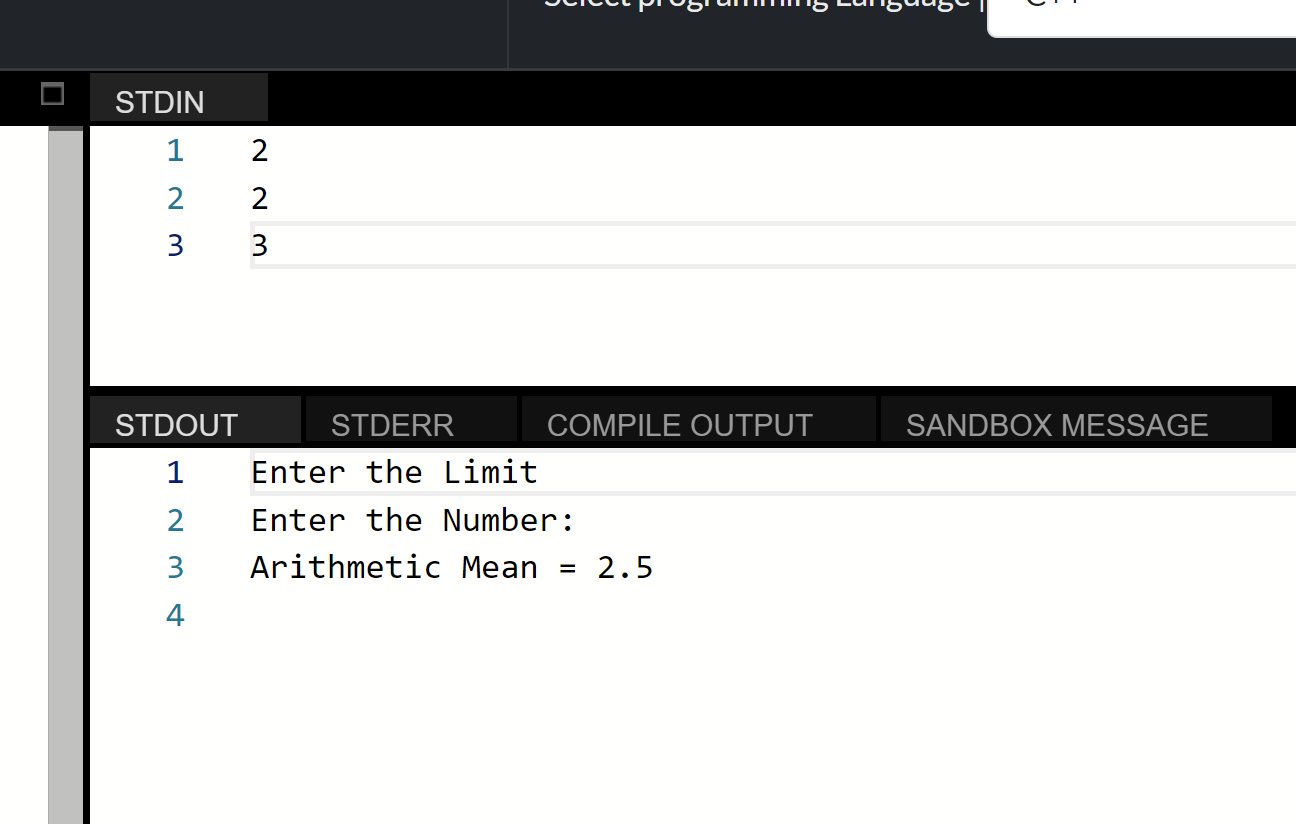
Task: Switch to the STDERR tab
Action: click(392, 424)
